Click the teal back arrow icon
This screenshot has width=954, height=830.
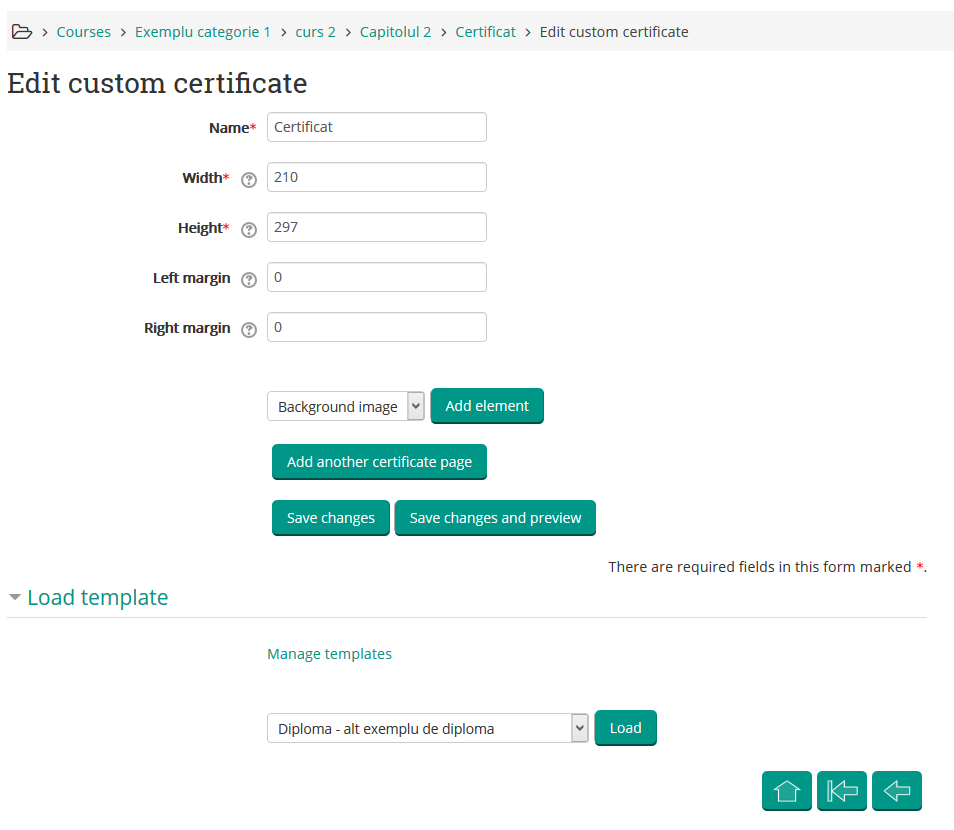[896, 790]
